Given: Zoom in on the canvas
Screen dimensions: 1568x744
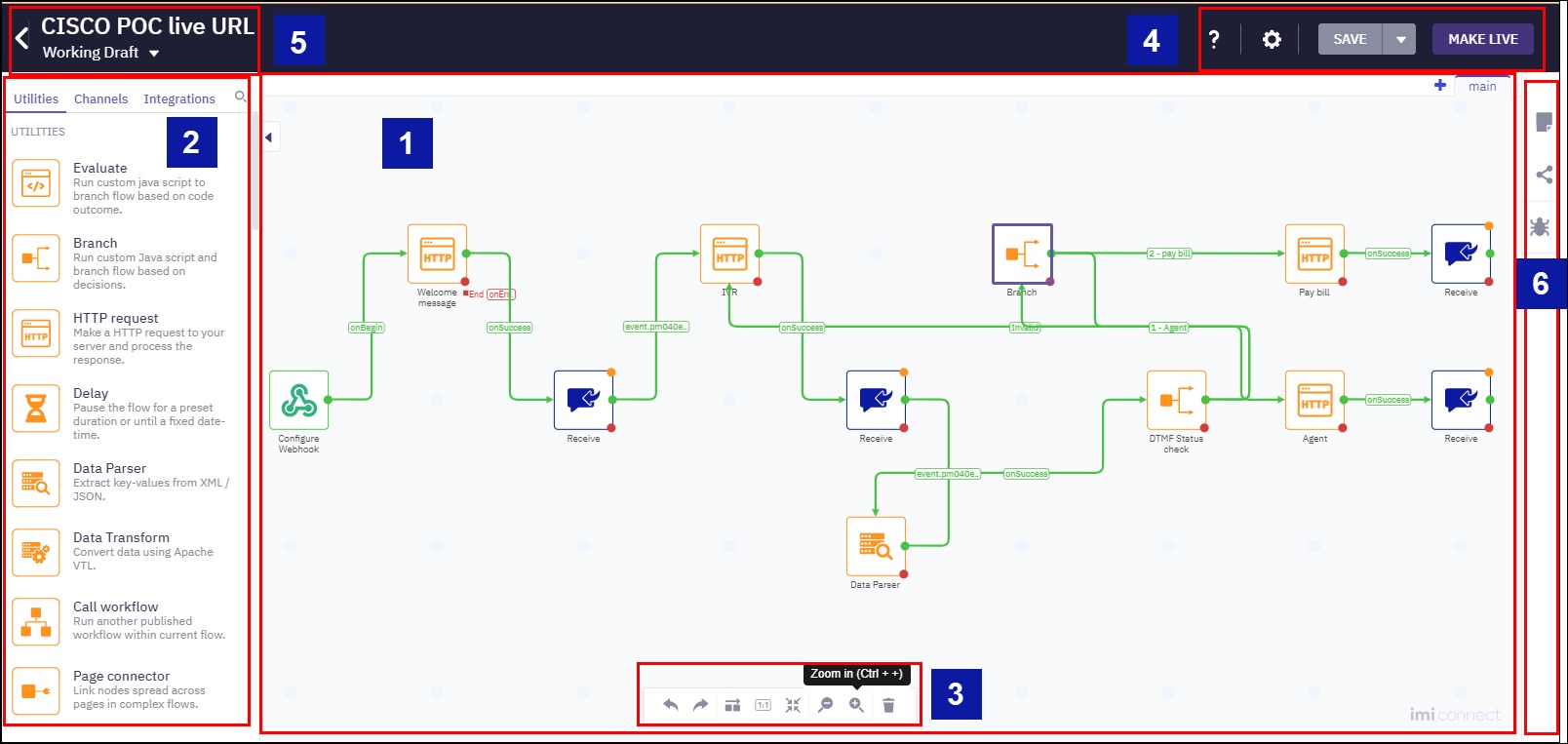Looking at the screenshot, I should coord(856,705).
